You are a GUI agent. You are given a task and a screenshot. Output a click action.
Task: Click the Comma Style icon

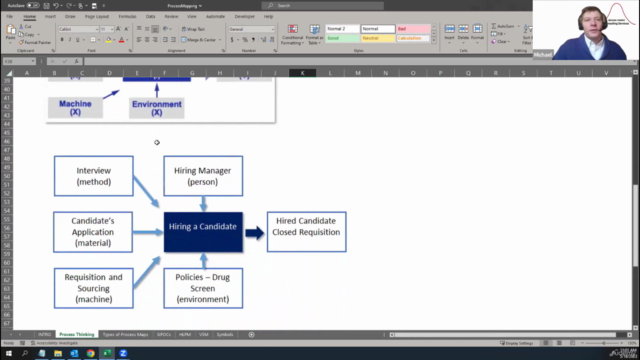pyautogui.click(x=253, y=40)
